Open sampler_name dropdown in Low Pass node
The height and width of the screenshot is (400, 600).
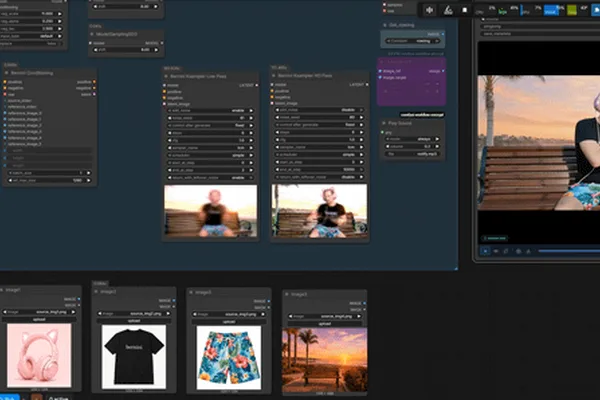click(210, 148)
